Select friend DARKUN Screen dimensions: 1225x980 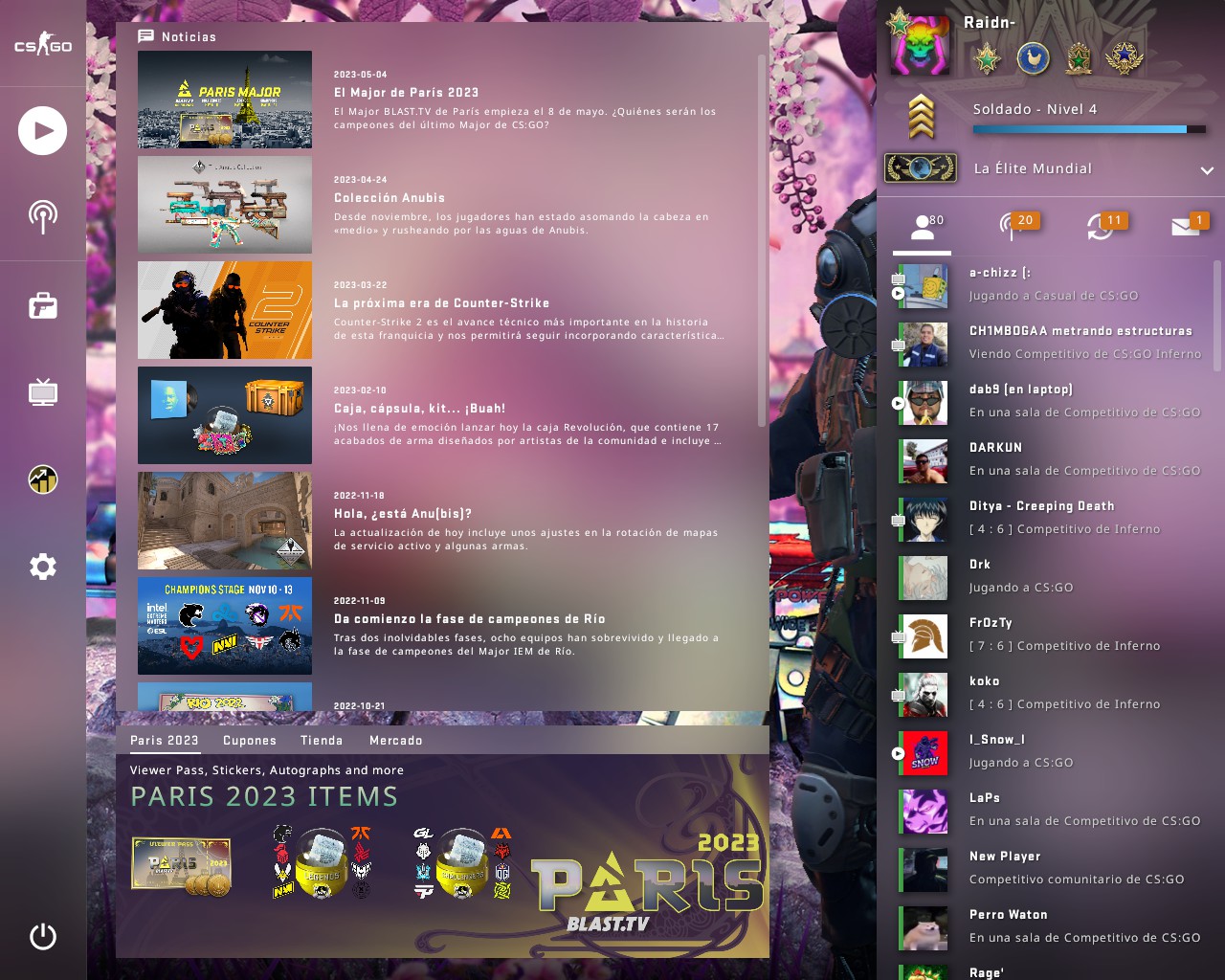(1051, 460)
